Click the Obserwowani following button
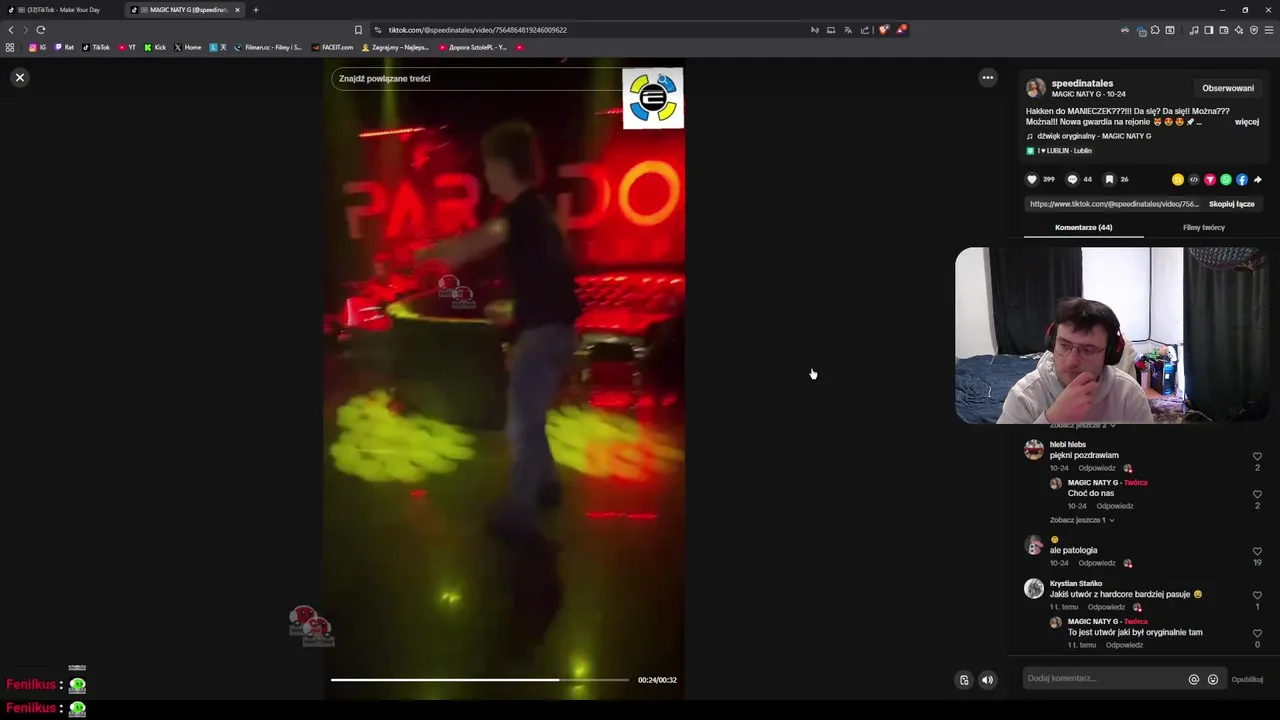Screen dimensions: 1280x720 click(1228, 88)
